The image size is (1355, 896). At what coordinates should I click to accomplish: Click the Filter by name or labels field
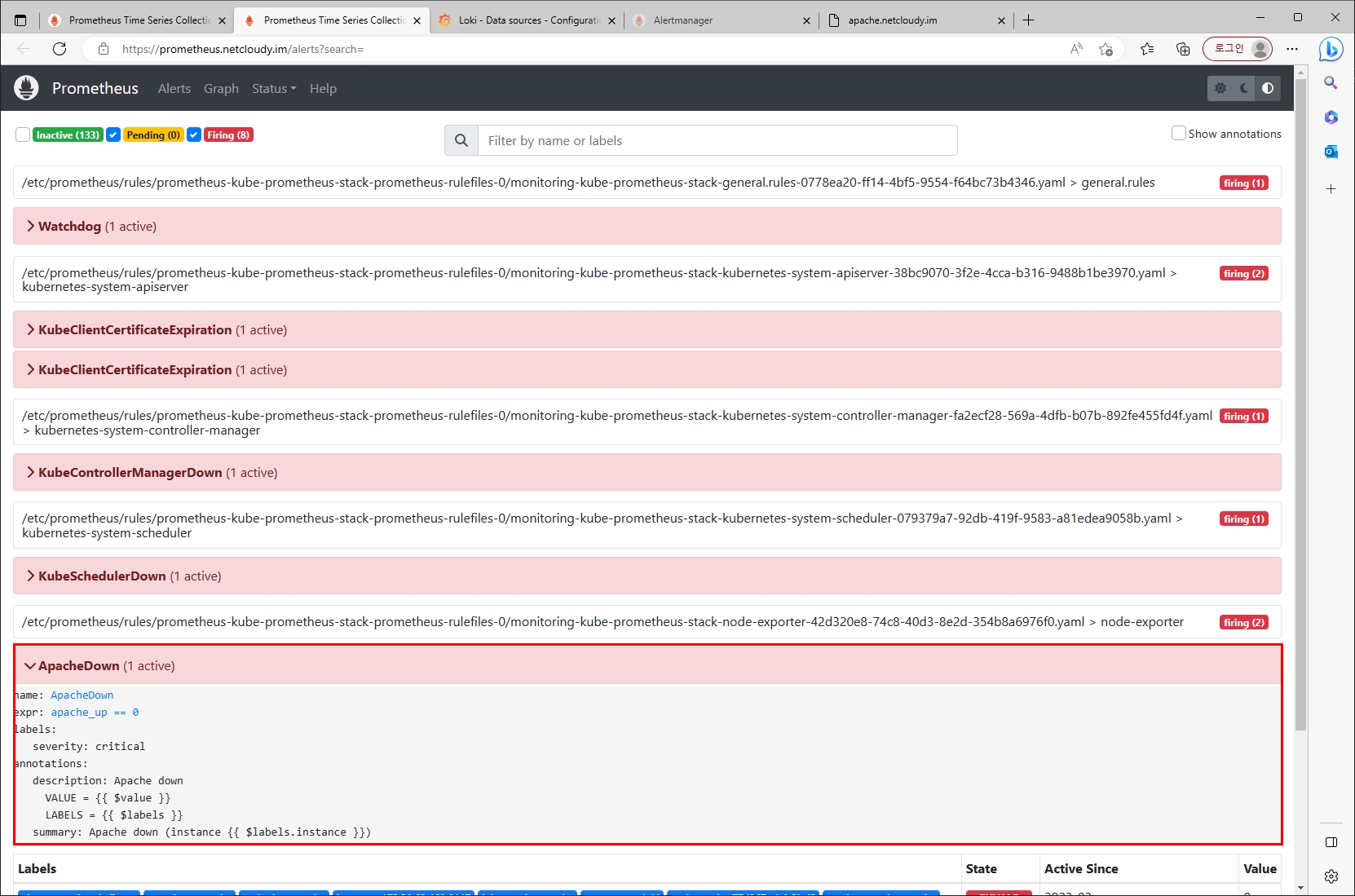pyautogui.click(x=717, y=140)
